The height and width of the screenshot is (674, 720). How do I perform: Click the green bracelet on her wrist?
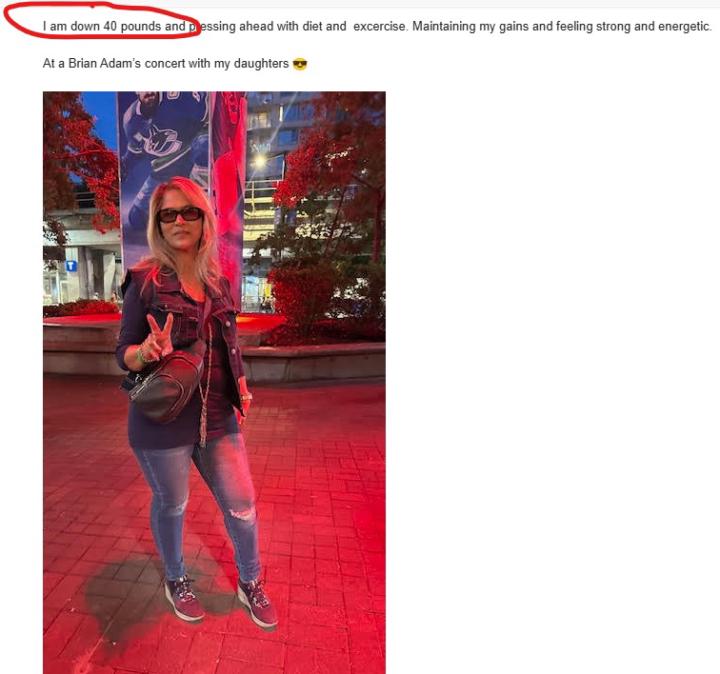[x=140, y=354]
